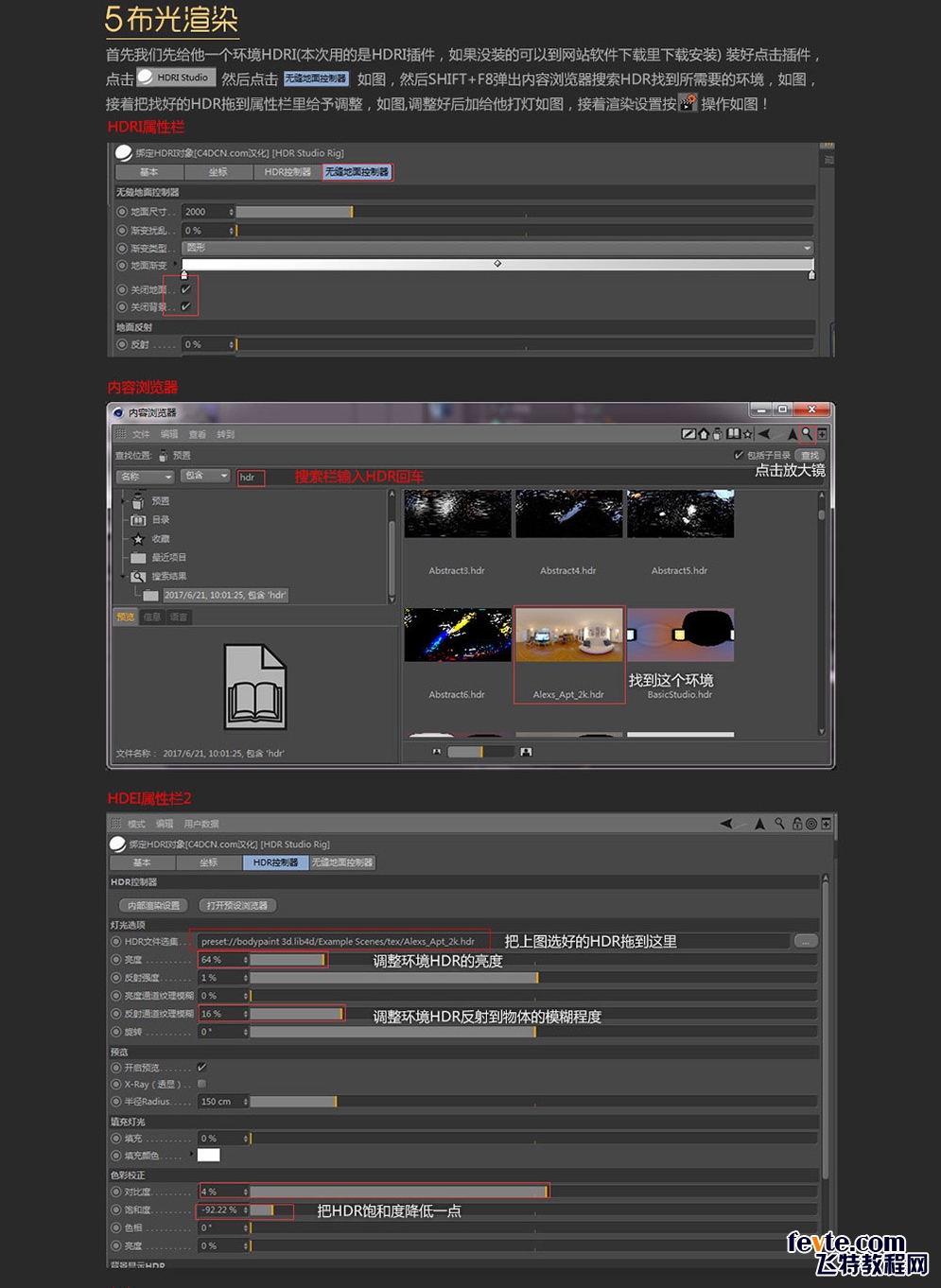
Task: Open the 名称 dropdown in content browser
Action: 145,476
